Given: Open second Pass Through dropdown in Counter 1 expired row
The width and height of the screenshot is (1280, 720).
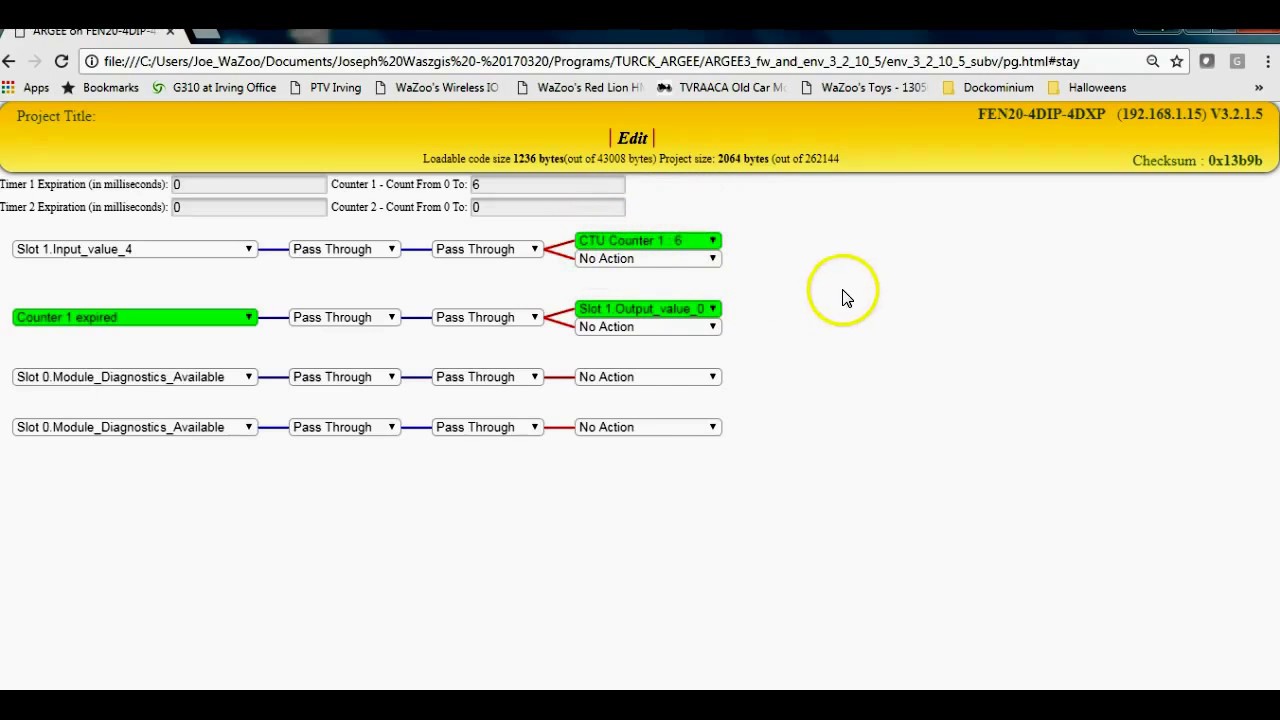Looking at the screenshot, I should coord(488,317).
